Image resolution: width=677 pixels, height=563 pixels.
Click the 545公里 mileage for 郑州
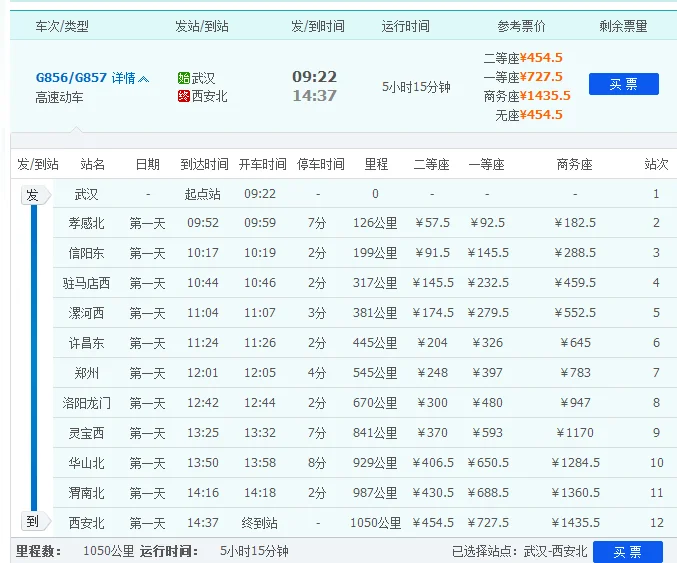pyautogui.click(x=375, y=373)
